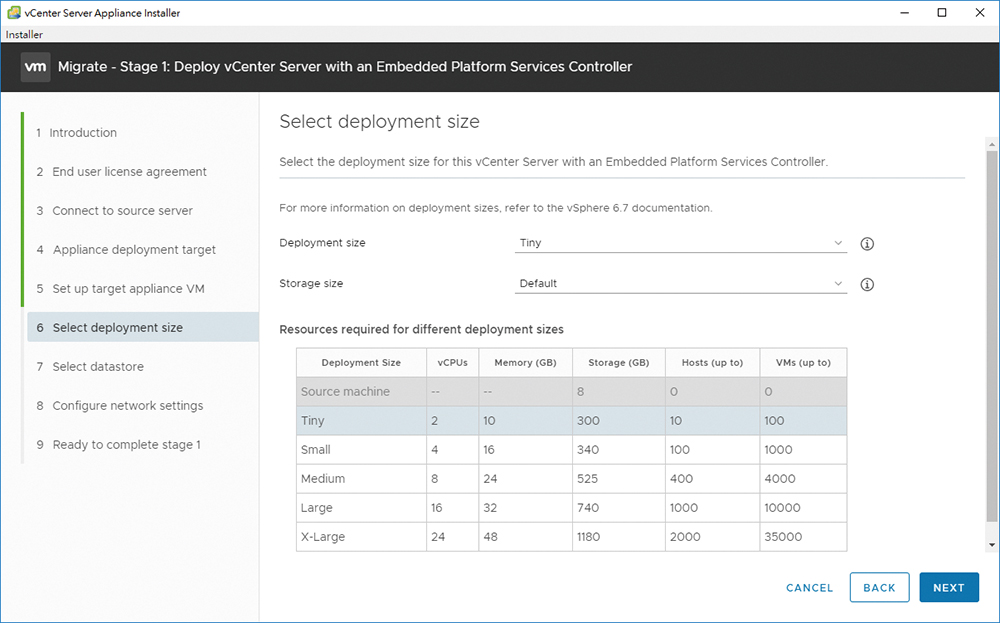Click the CANCEL link

(809, 588)
